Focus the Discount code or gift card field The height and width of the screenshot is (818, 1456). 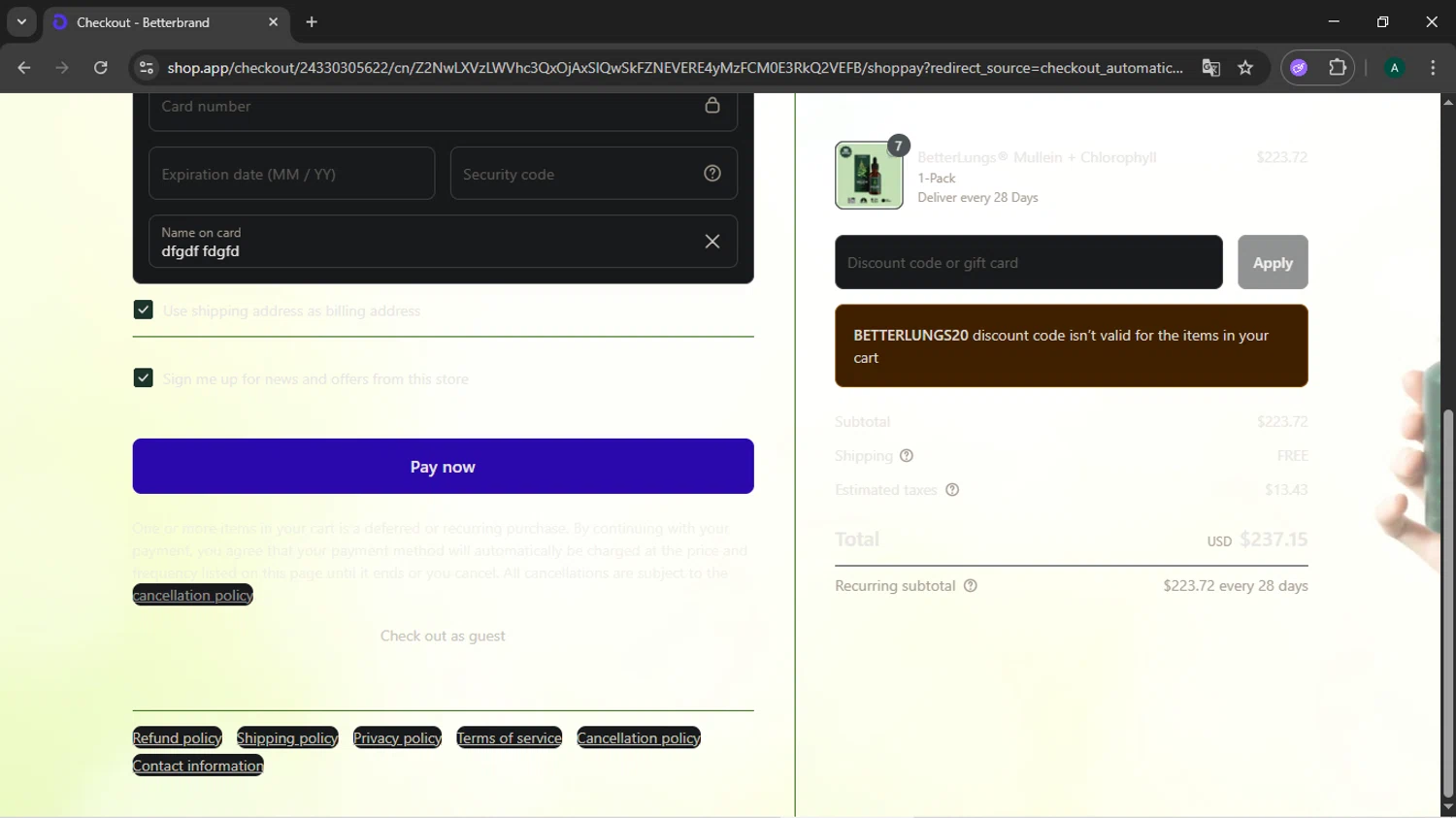click(x=1029, y=262)
